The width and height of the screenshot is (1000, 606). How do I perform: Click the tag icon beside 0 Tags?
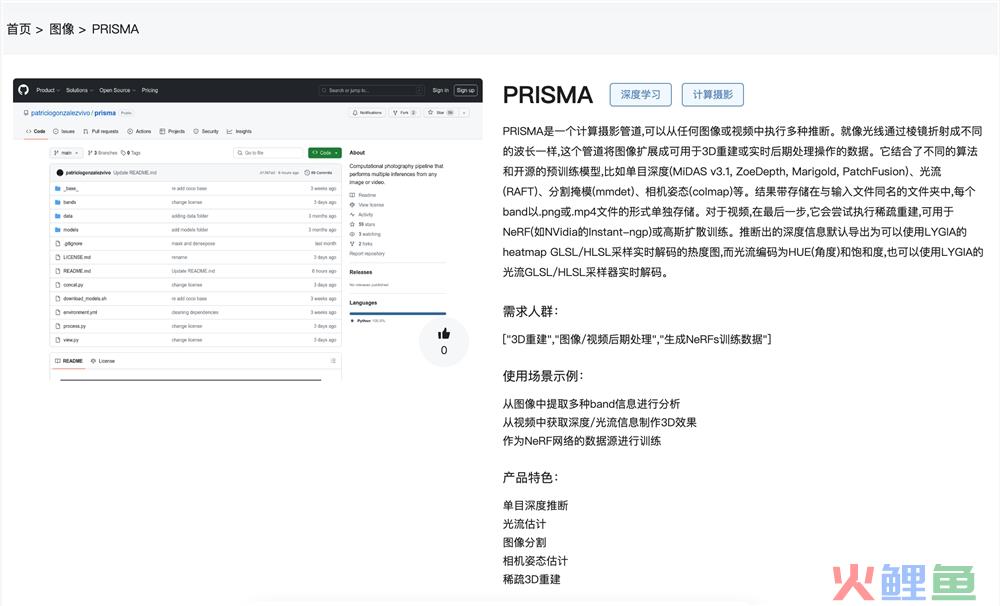pyautogui.click(x=123, y=153)
